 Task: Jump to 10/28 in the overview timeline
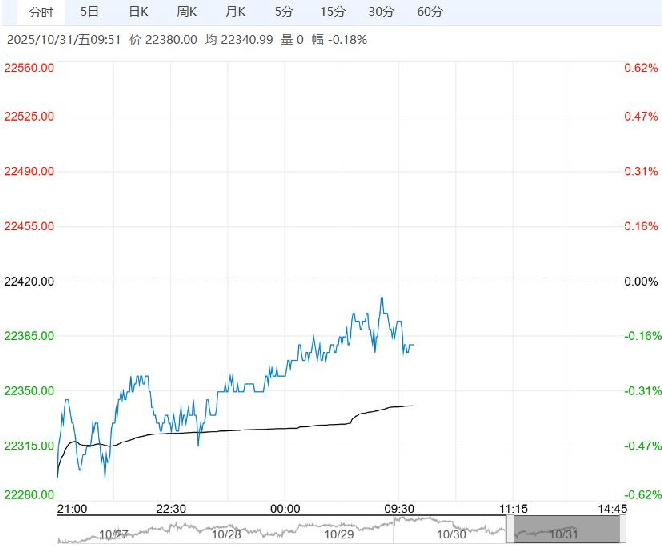[230, 535]
